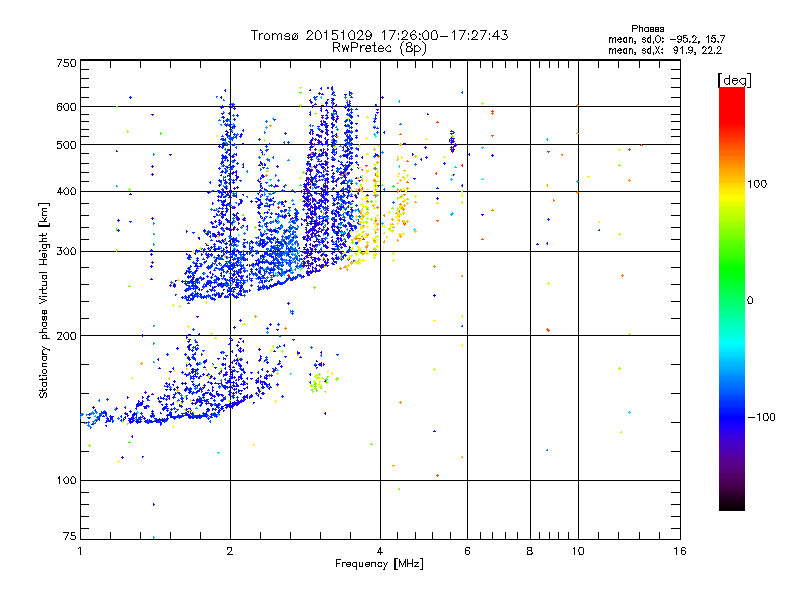Click the plot title "Tromsø 20151029 17:26:00-17:27:43"
The width and height of the screenshot is (800, 600).
(379, 35)
